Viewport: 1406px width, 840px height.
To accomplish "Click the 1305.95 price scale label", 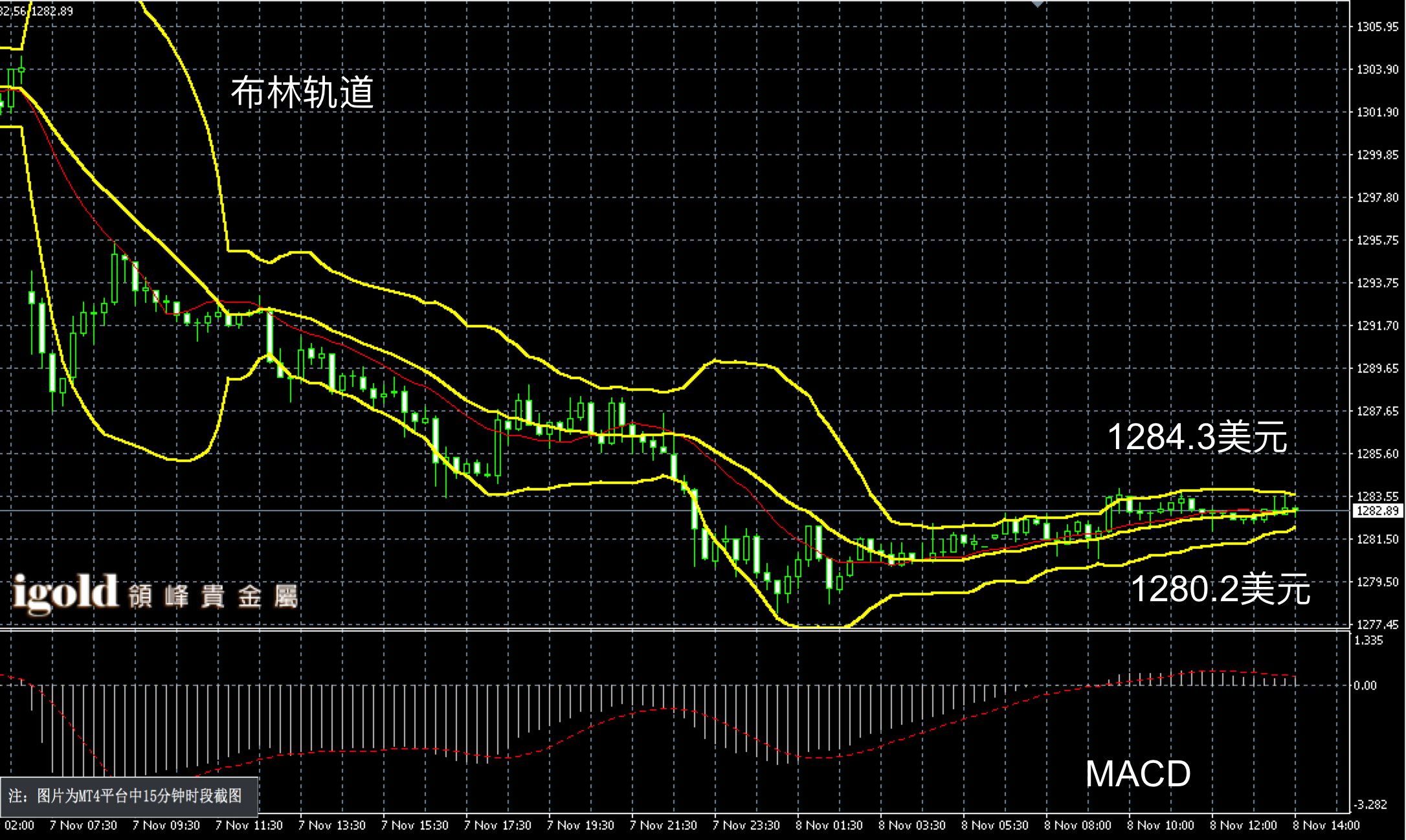I will (1378, 27).
